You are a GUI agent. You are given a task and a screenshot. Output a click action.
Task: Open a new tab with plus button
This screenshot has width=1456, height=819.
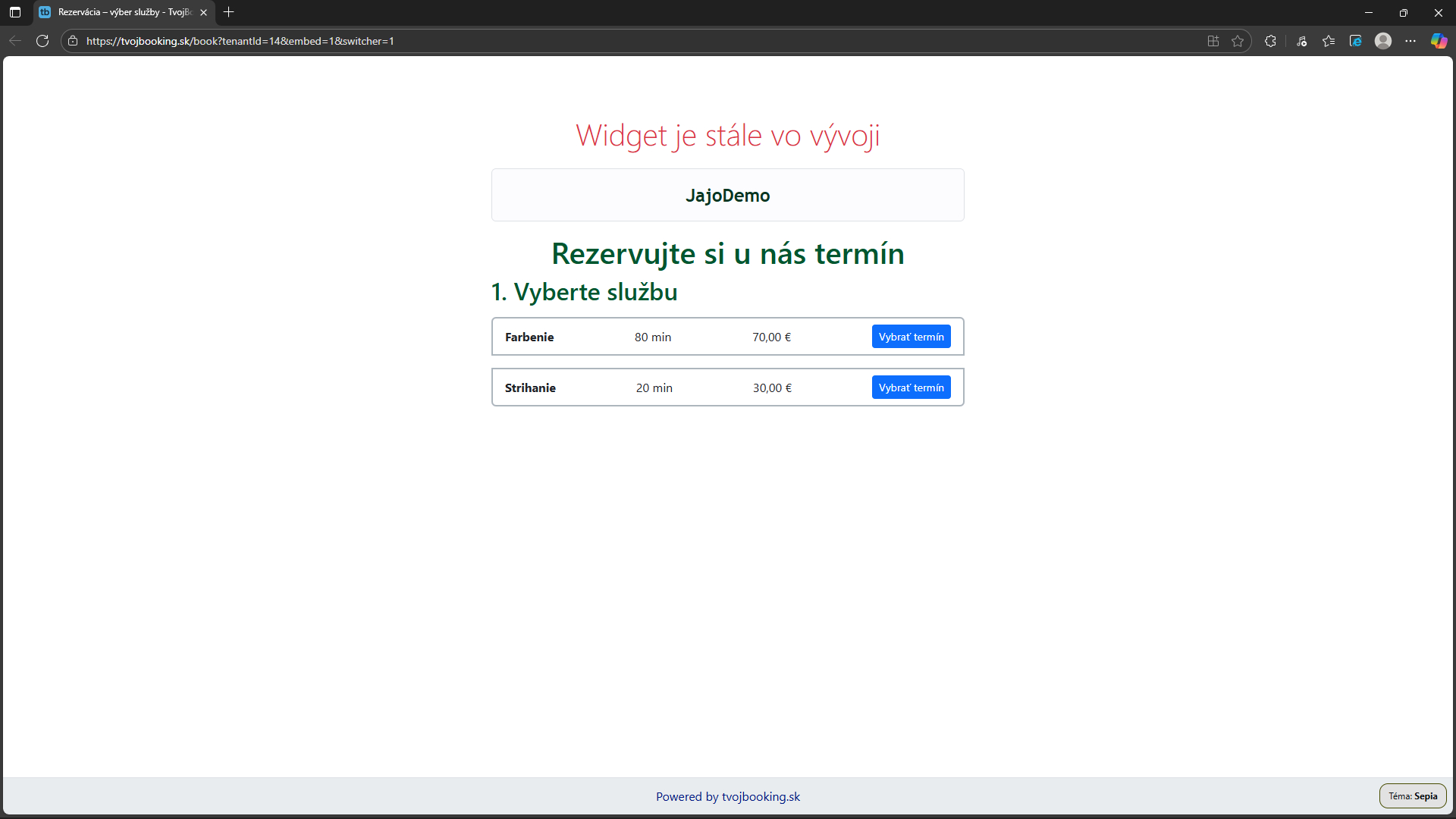[x=229, y=12]
